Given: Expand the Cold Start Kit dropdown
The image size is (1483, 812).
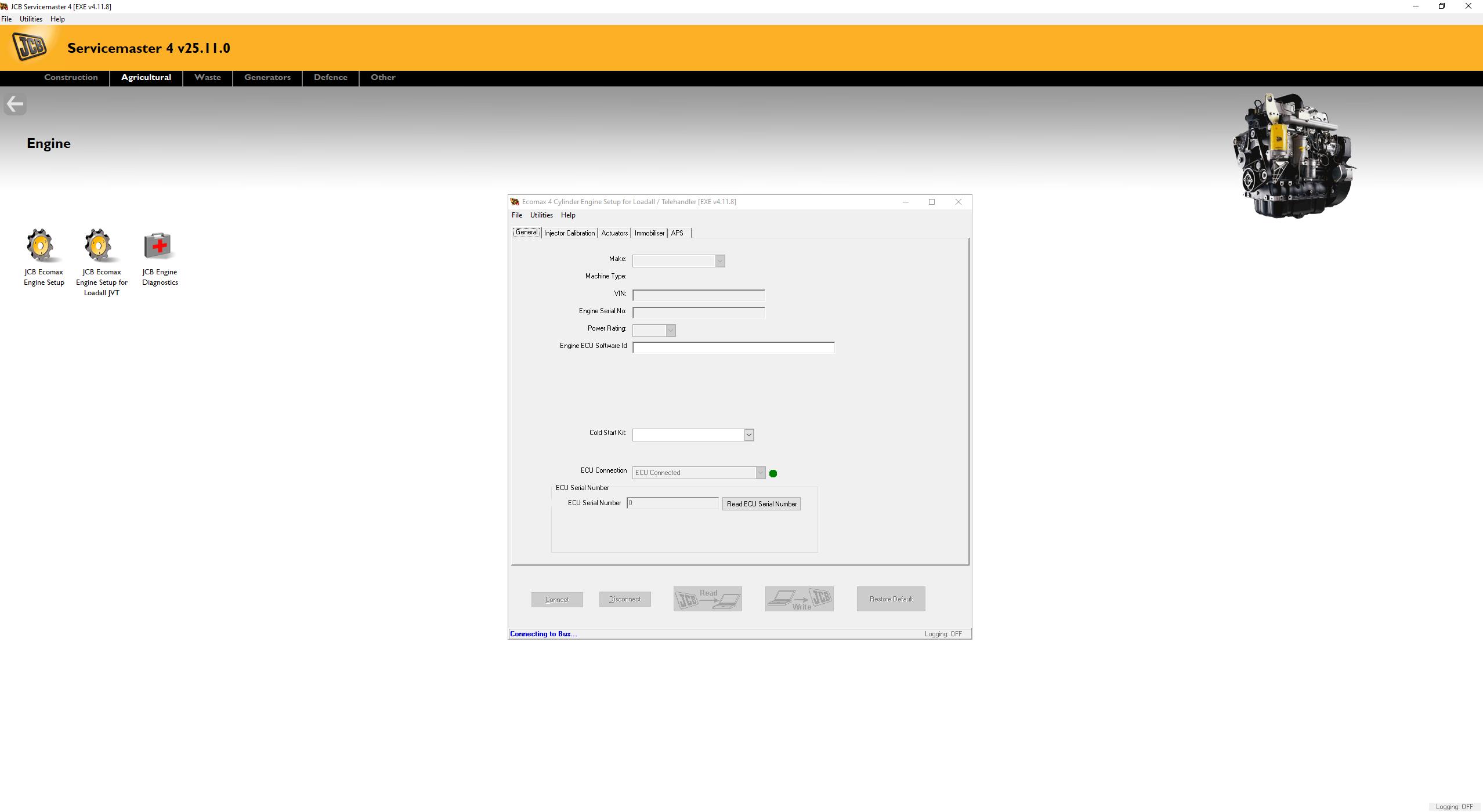Looking at the screenshot, I should pyautogui.click(x=748, y=434).
